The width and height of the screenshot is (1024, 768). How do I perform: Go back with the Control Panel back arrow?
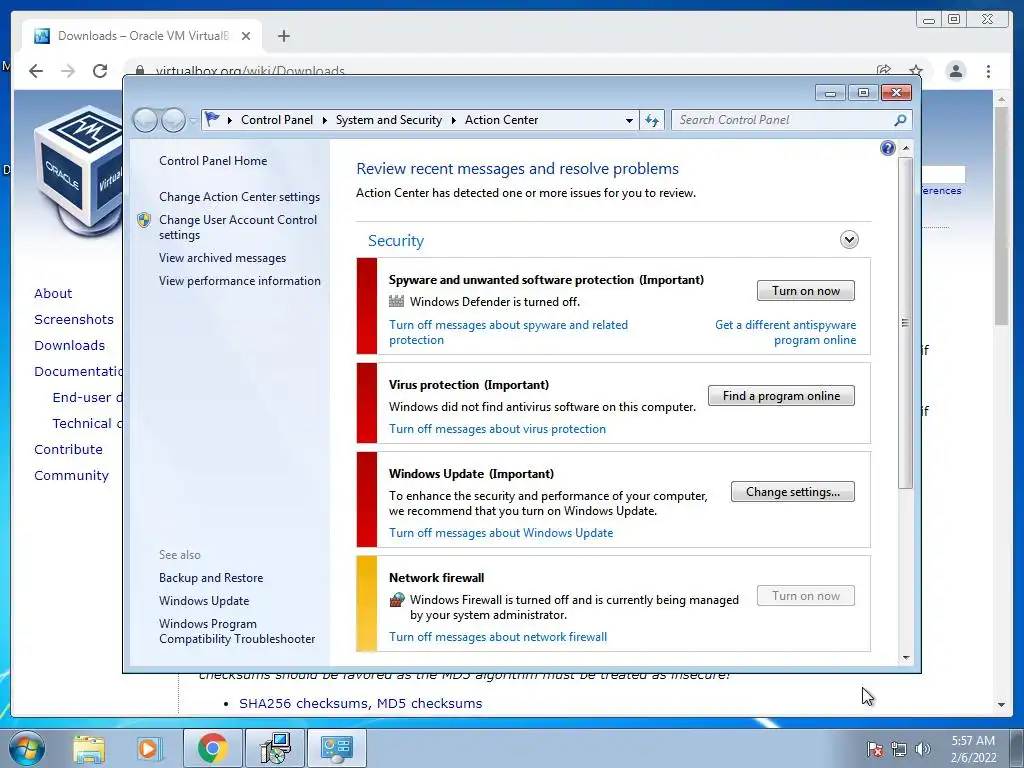coord(146,120)
